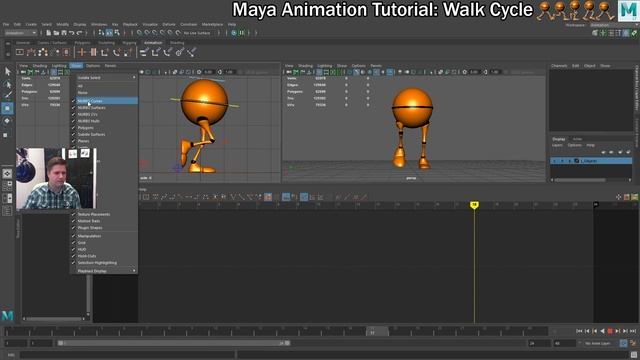Click the construction history icon on status line

click(234, 33)
